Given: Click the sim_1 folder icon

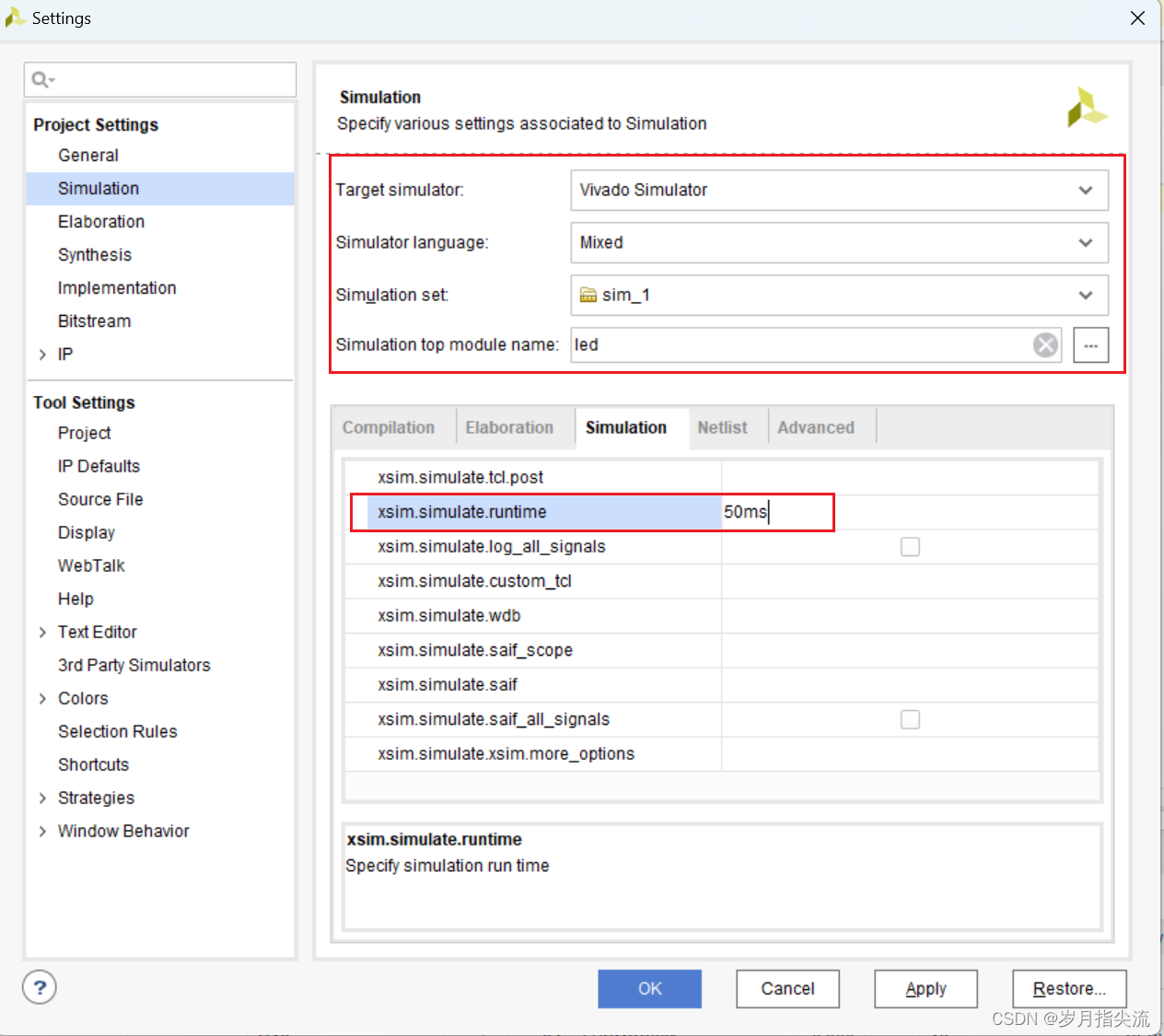Looking at the screenshot, I should 588,295.
